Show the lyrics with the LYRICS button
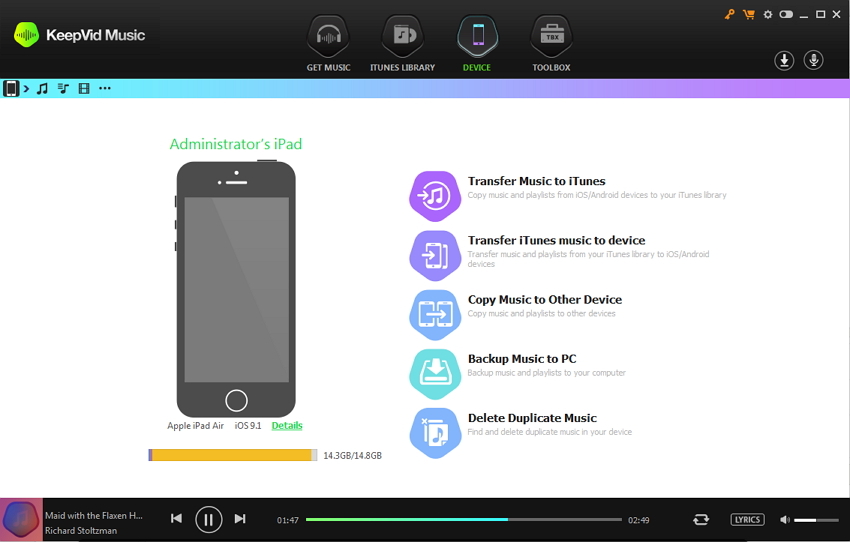The width and height of the screenshot is (850, 542). pyautogui.click(x=748, y=520)
